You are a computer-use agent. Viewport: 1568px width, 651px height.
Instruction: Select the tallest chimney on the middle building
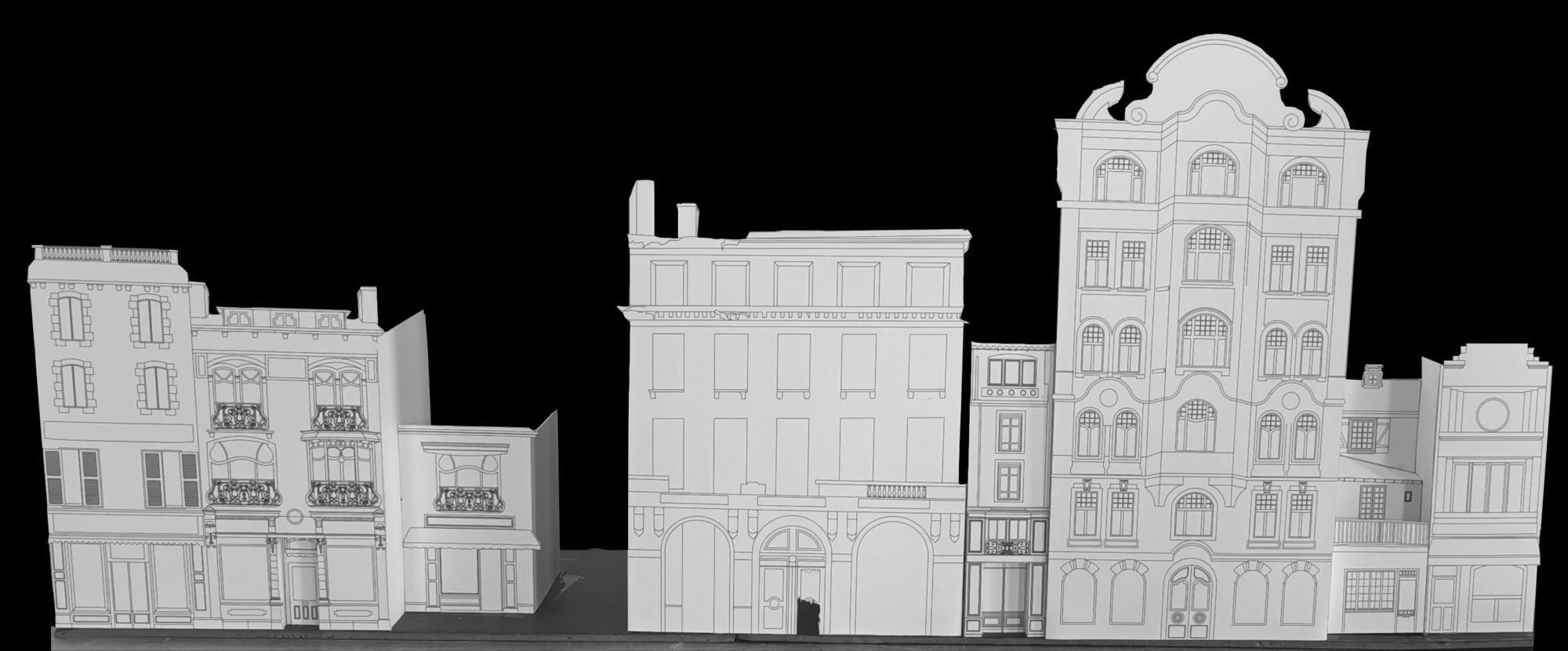point(642,206)
